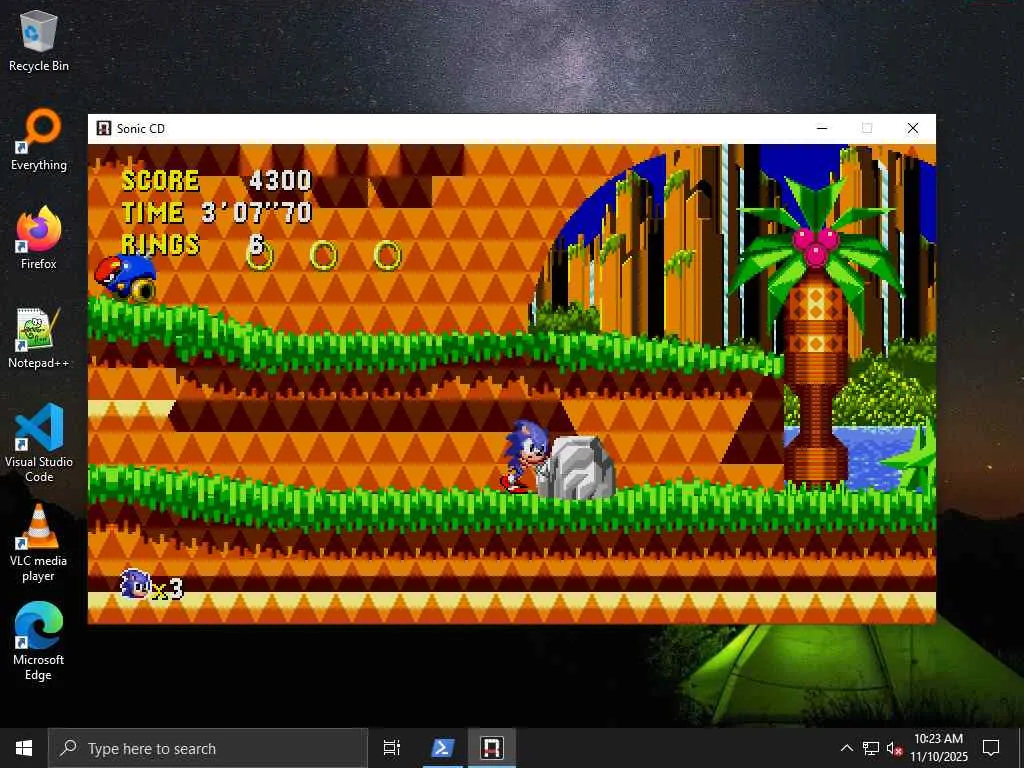This screenshot has width=1024, height=768.
Task: Click the Sonic CD title bar text
Action: coord(141,129)
